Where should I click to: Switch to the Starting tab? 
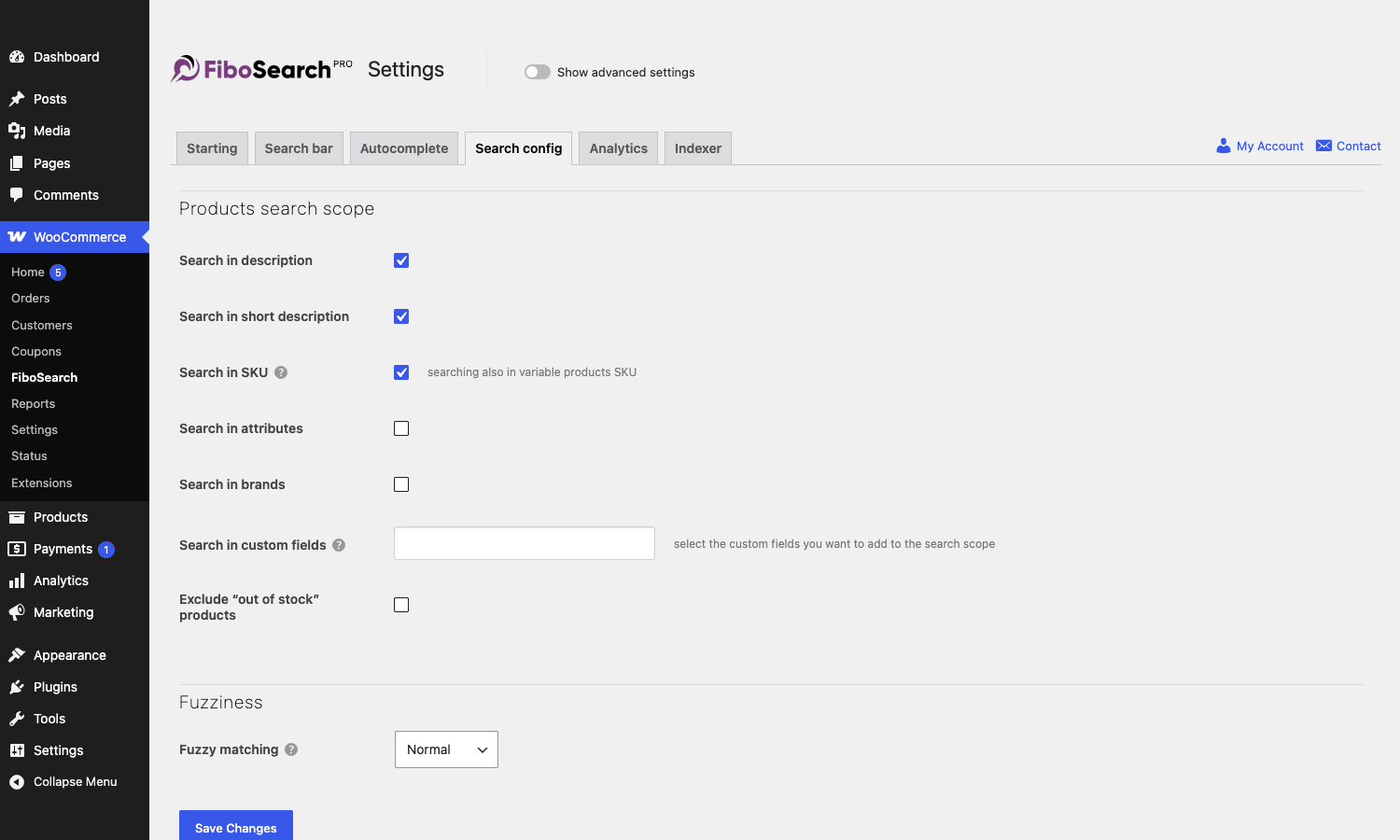pyautogui.click(x=212, y=148)
